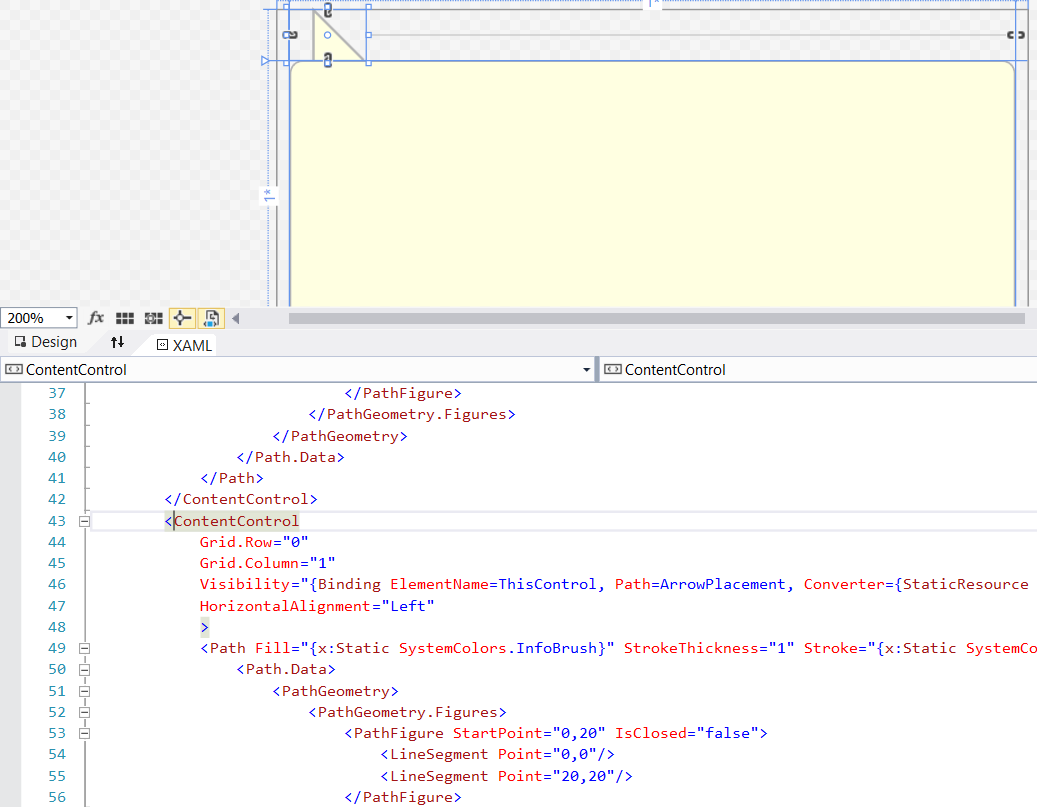1037x807 pixels.
Task: Click the toggle artboard background document icon
Action: coord(210,317)
